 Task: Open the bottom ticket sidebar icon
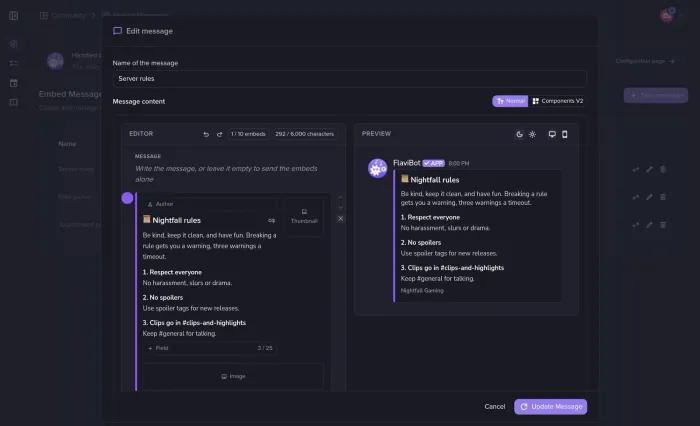[14, 102]
